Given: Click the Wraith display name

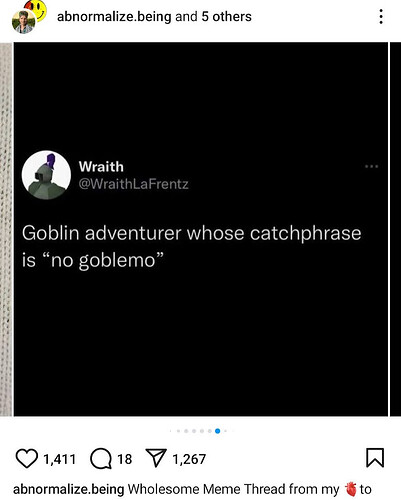Looking at the screenshot, I should [101, 166].
